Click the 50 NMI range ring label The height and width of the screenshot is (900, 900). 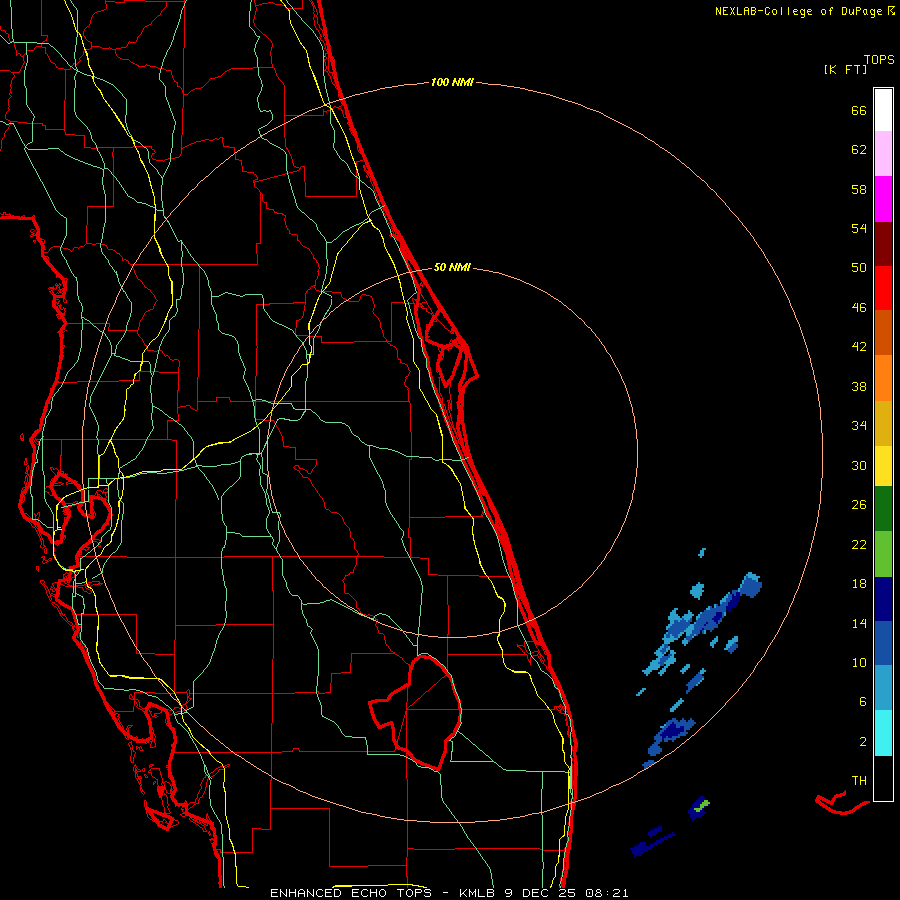coord(452,267)
